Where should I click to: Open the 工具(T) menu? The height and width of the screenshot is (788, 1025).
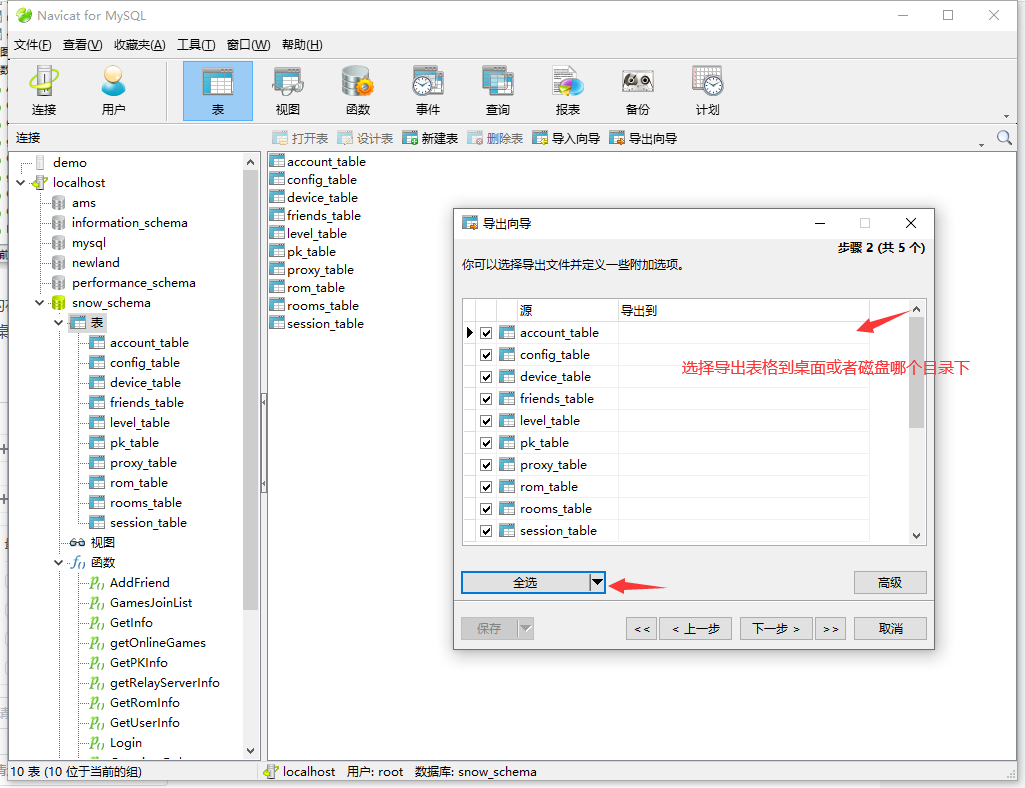[x=196, y=44]
